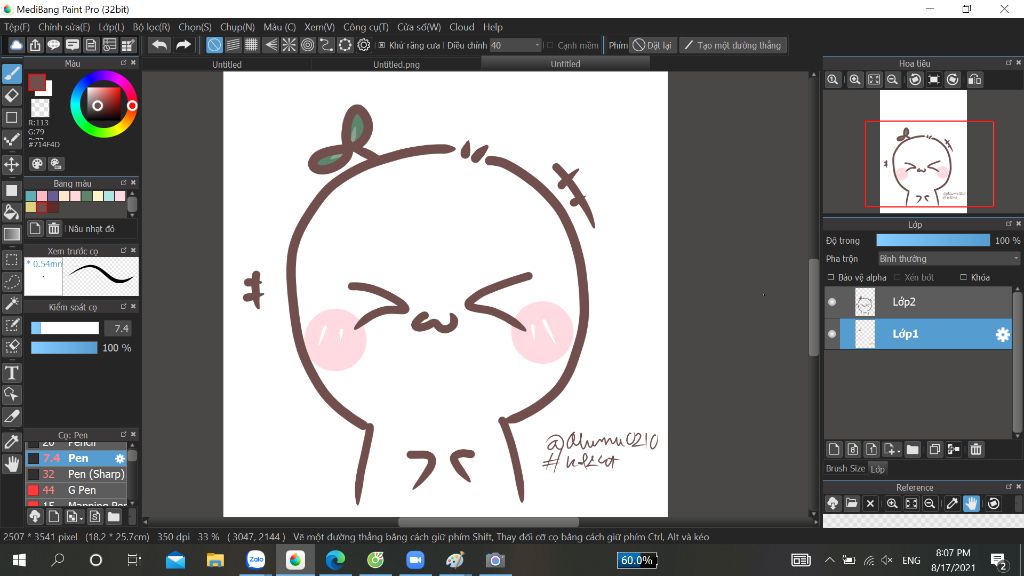Switch to the Lớp tab beside Brush Size
Screen dimensions: 1024x576
[x=877, y=469]
